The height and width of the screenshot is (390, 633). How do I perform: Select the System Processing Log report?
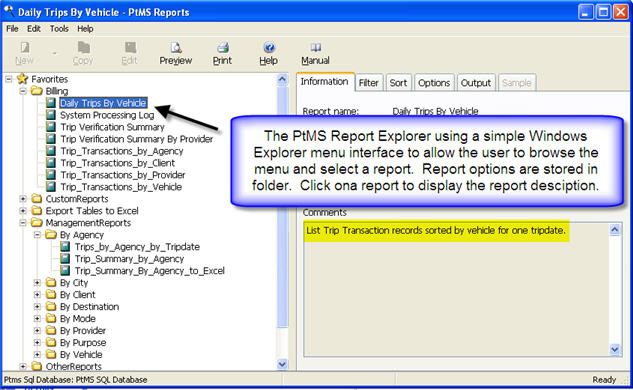point(107,115)
